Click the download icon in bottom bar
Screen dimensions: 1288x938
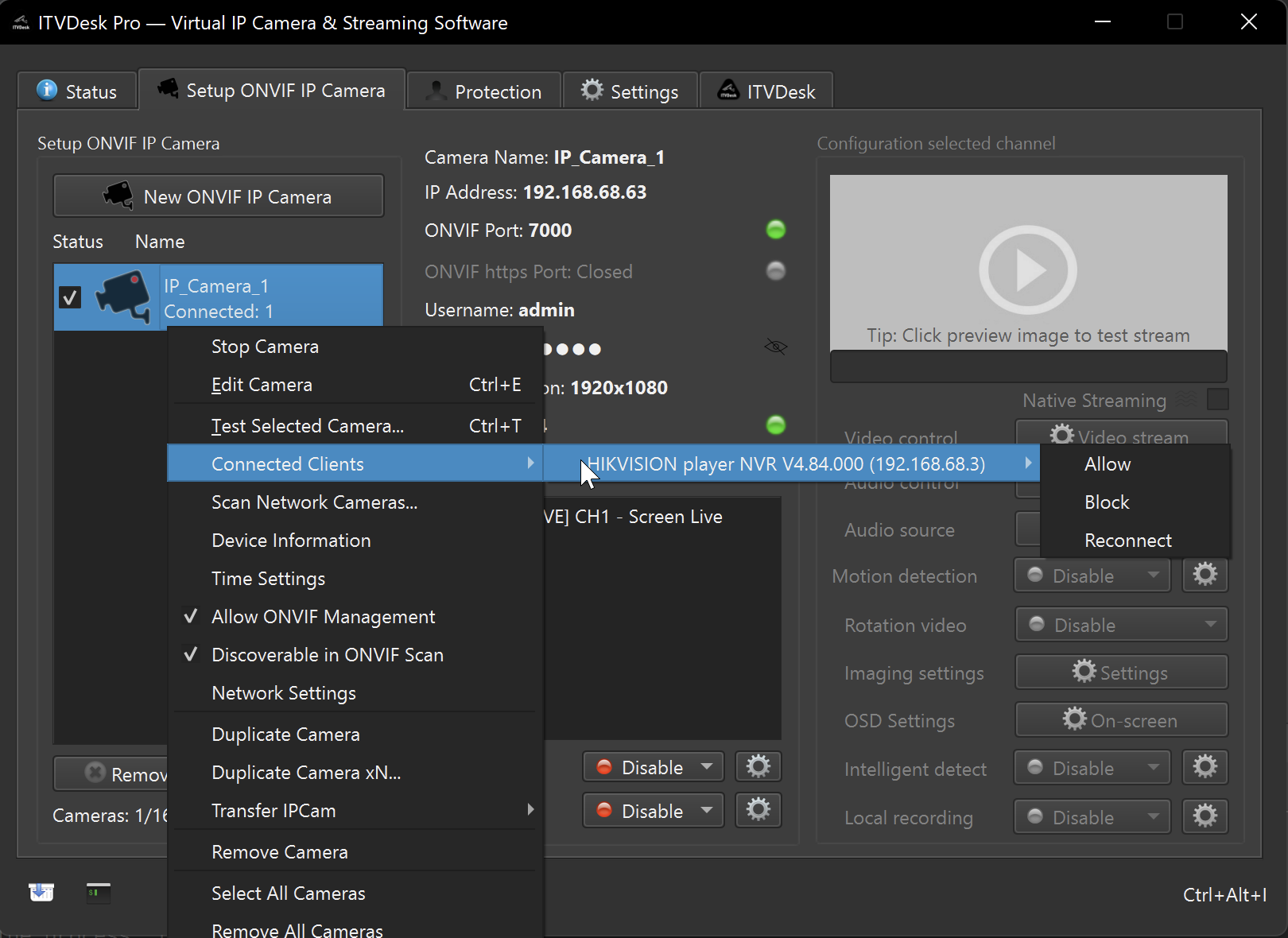[x=41, y=892]
